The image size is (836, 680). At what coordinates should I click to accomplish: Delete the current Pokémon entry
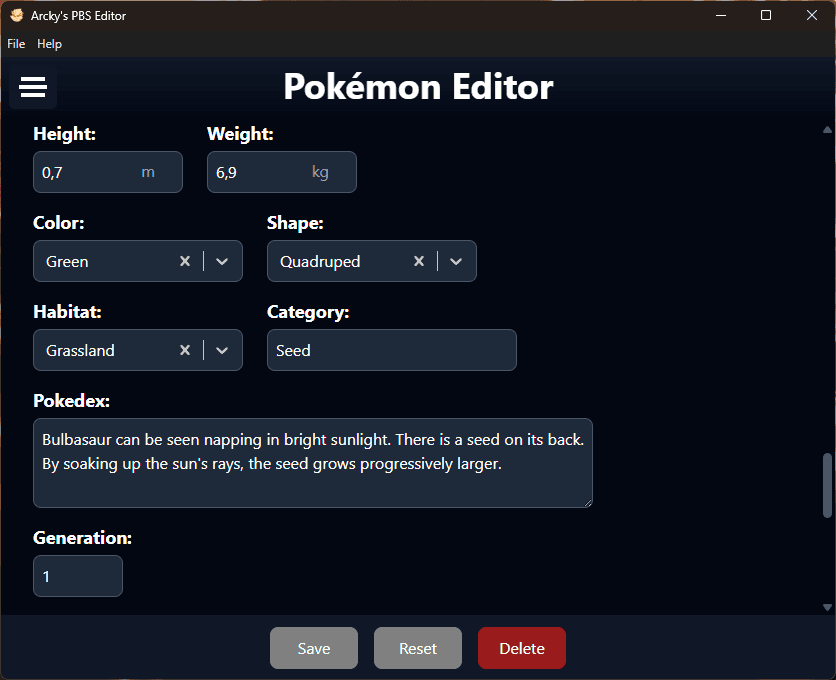point(521,648)
